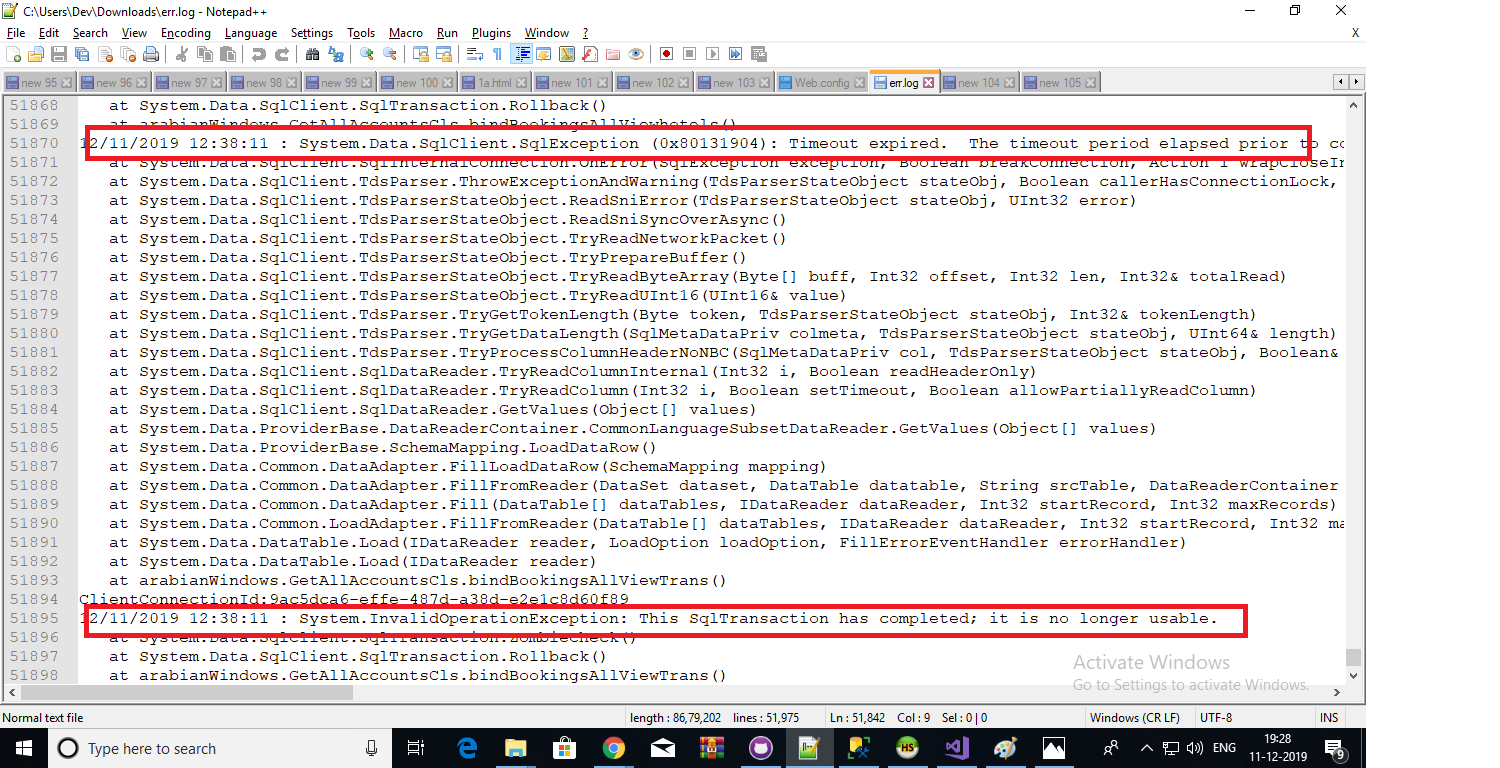1500x768 pixels.
Task: Open the Encoding menu
Action: (x=185, y=33)
